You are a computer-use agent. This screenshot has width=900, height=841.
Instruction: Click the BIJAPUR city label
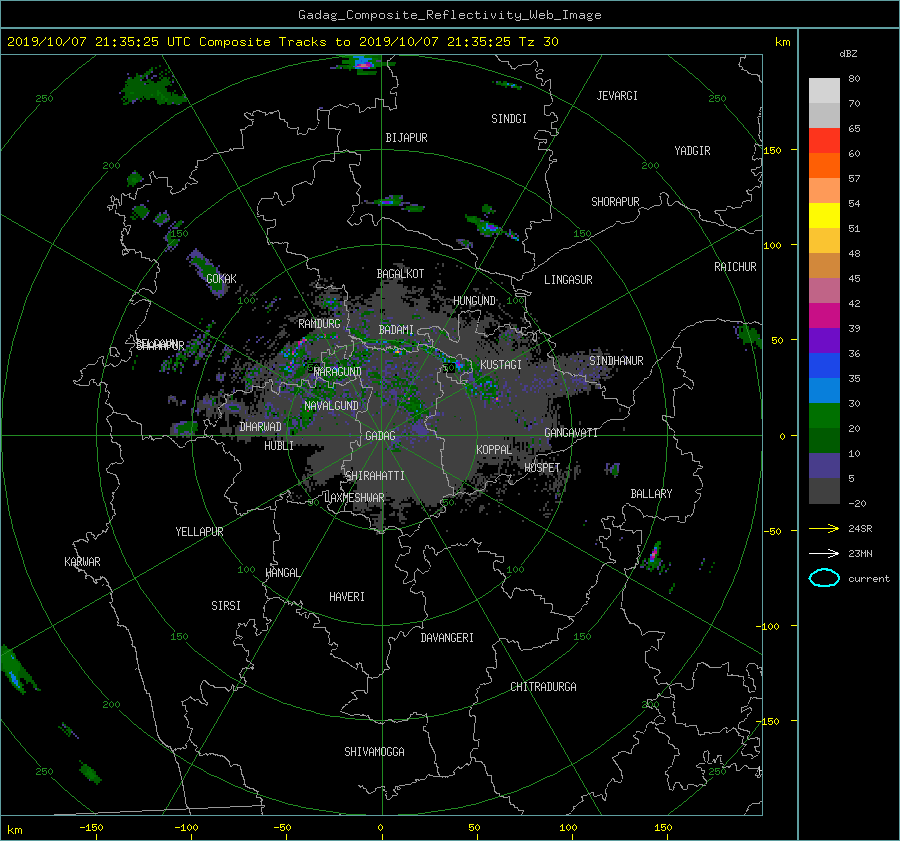[406, 138]
